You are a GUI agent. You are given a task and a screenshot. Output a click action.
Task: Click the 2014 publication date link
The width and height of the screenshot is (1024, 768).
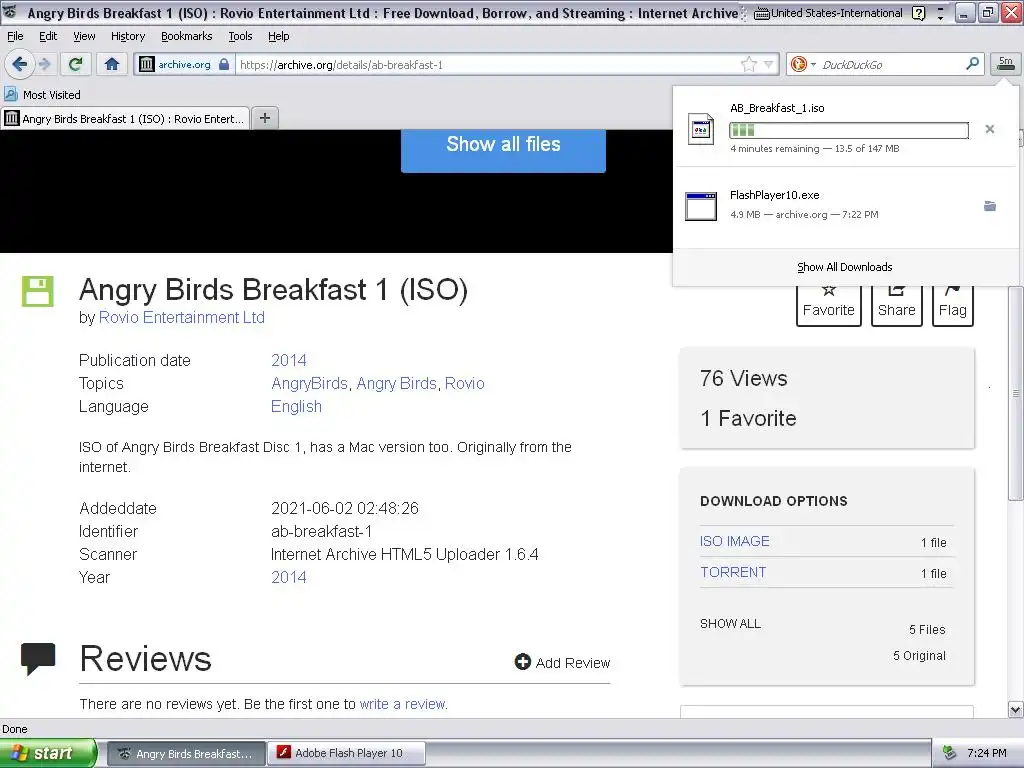[x=289, y=360]
